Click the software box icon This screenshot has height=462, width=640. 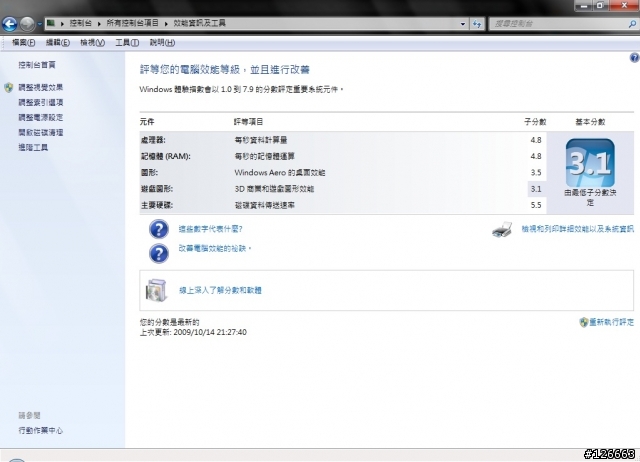[x=156, y=291]
